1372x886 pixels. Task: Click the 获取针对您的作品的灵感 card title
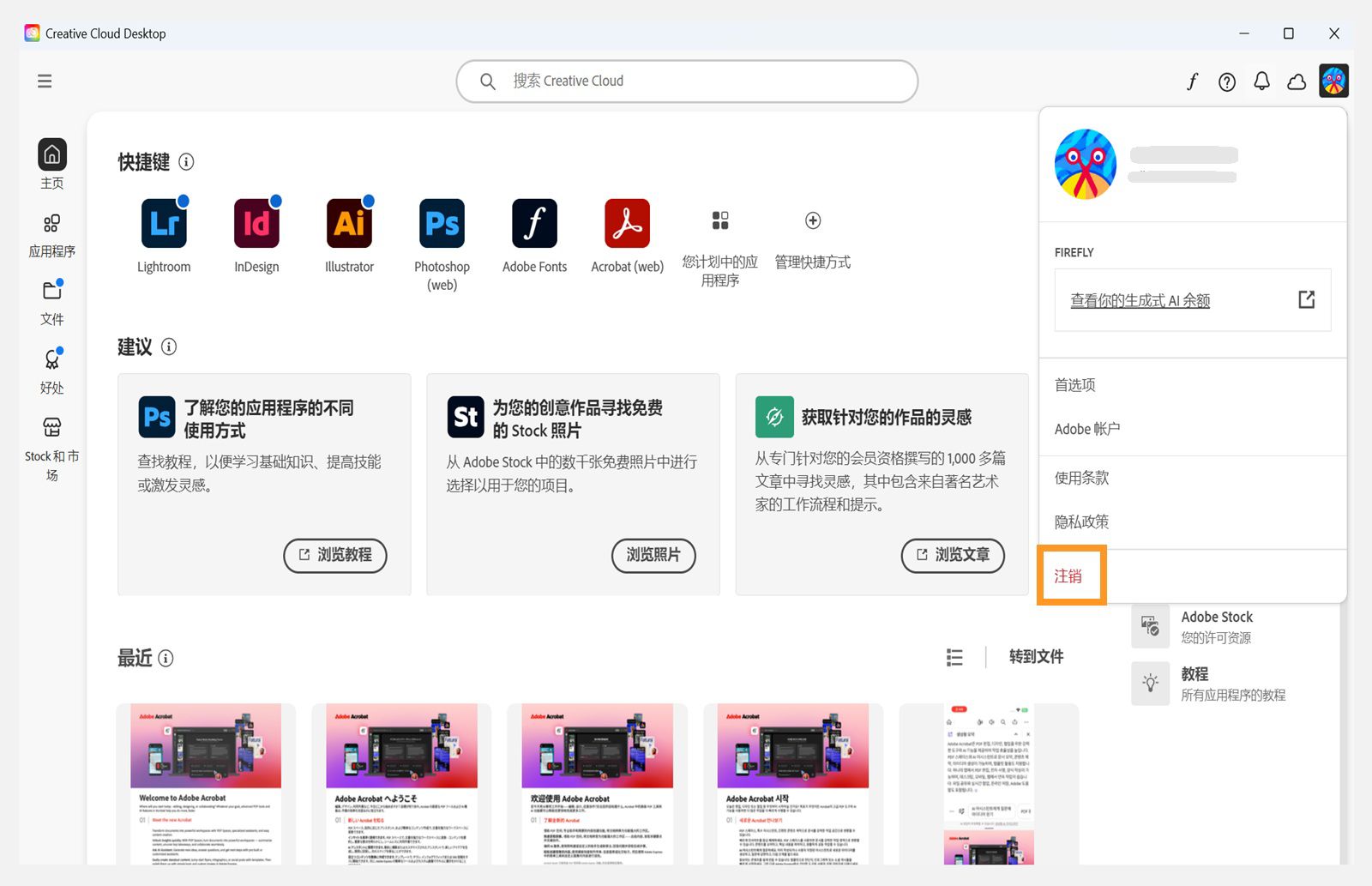[x=887, y=418]
